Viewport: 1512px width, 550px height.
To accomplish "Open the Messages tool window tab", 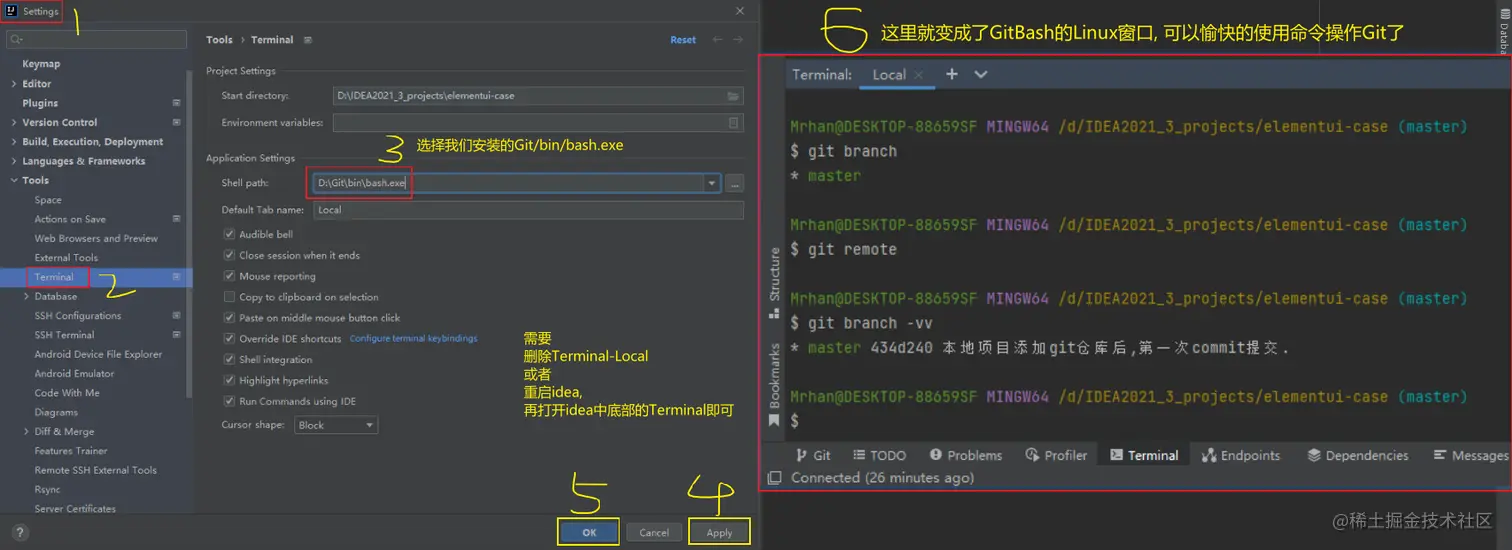I will point(1470,455).
